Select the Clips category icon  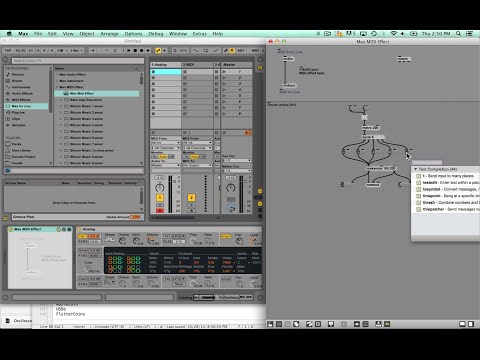(x=8, y=119)
